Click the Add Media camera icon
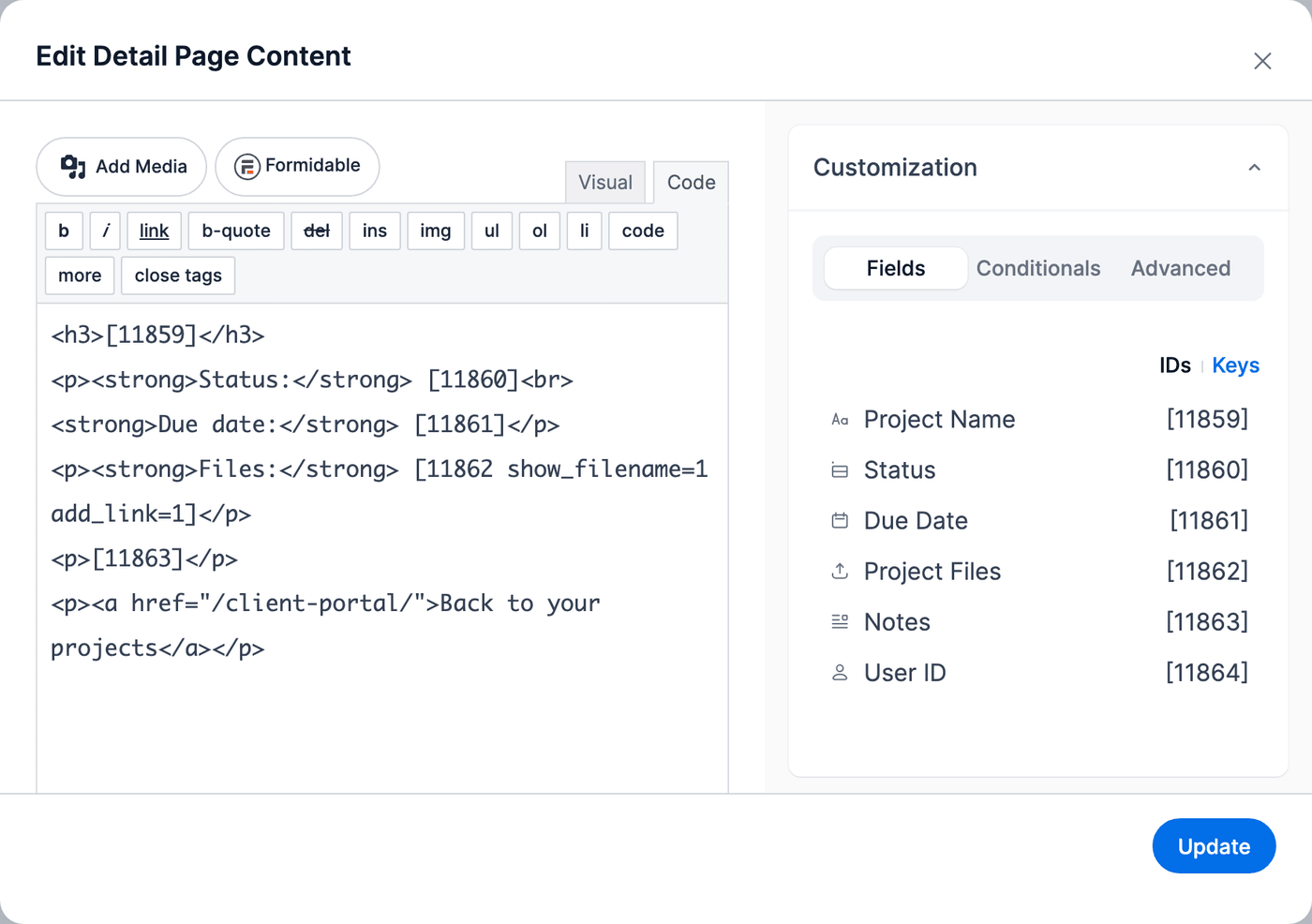This screenshot has width=1312, height=924. coord(73,167)
